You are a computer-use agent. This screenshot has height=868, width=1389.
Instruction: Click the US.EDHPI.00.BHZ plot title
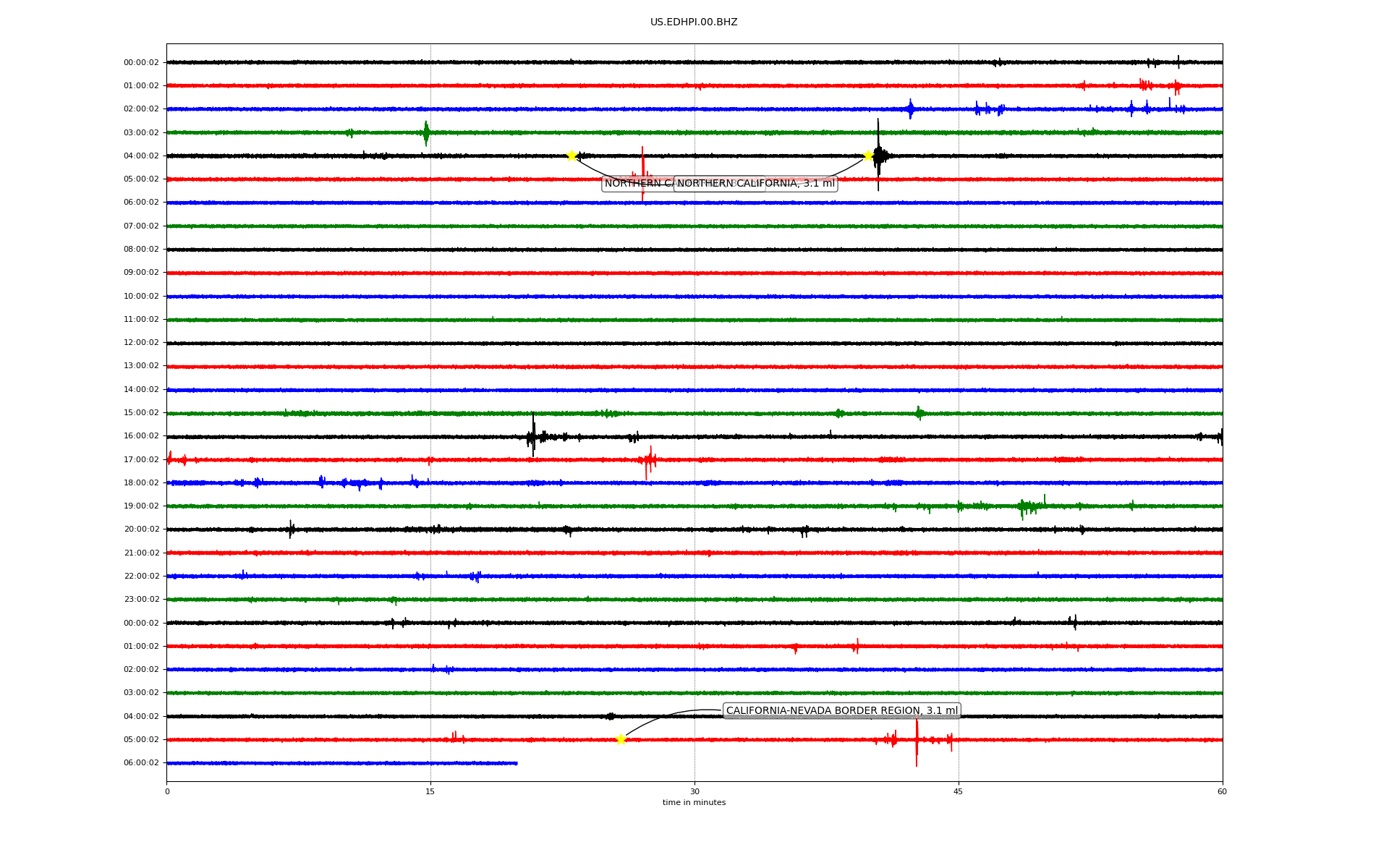[x=694, y=22]
